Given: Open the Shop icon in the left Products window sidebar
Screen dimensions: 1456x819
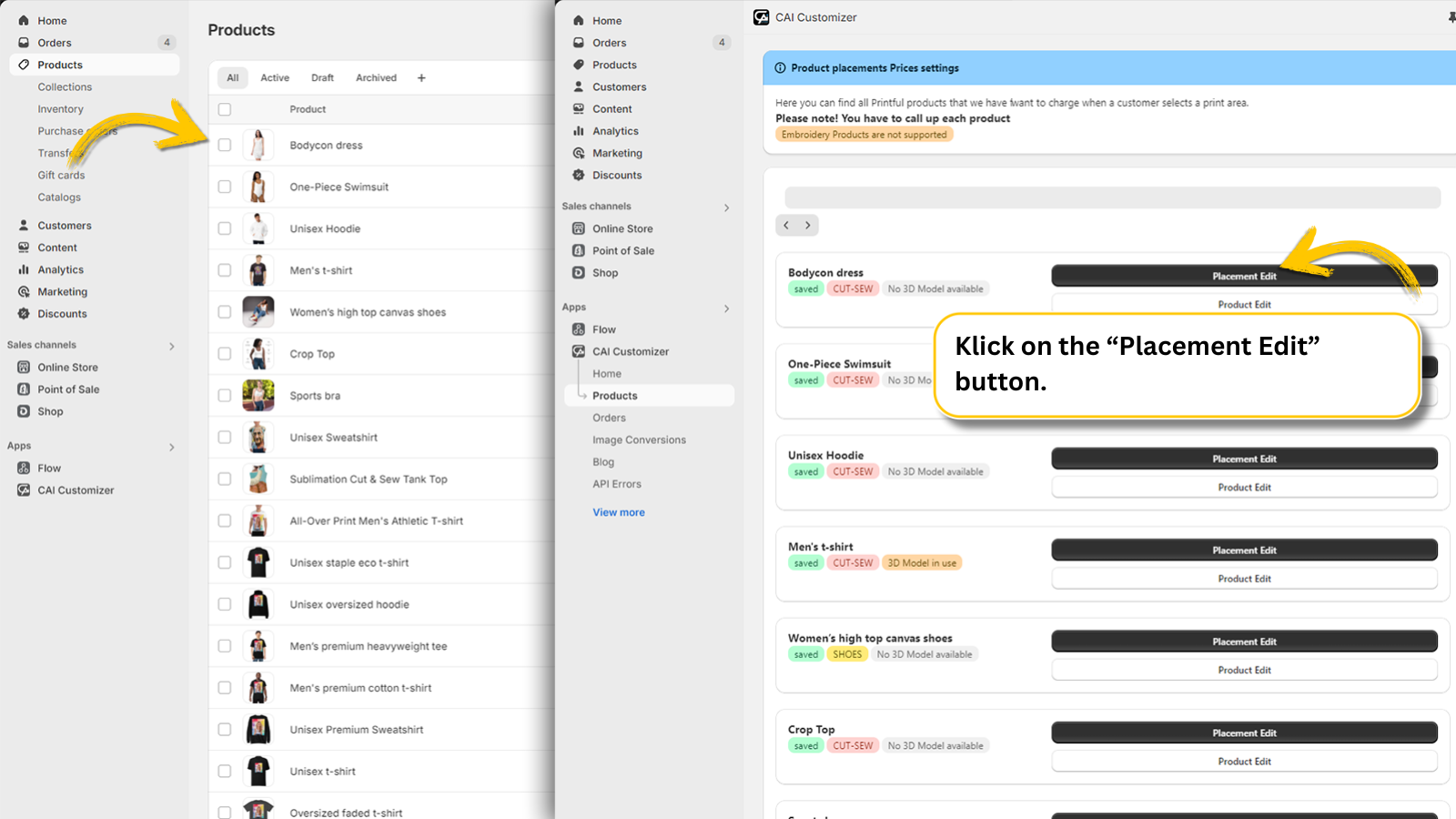Looking at the screenshot, I should pyautogui.click(x=24, y=411).
